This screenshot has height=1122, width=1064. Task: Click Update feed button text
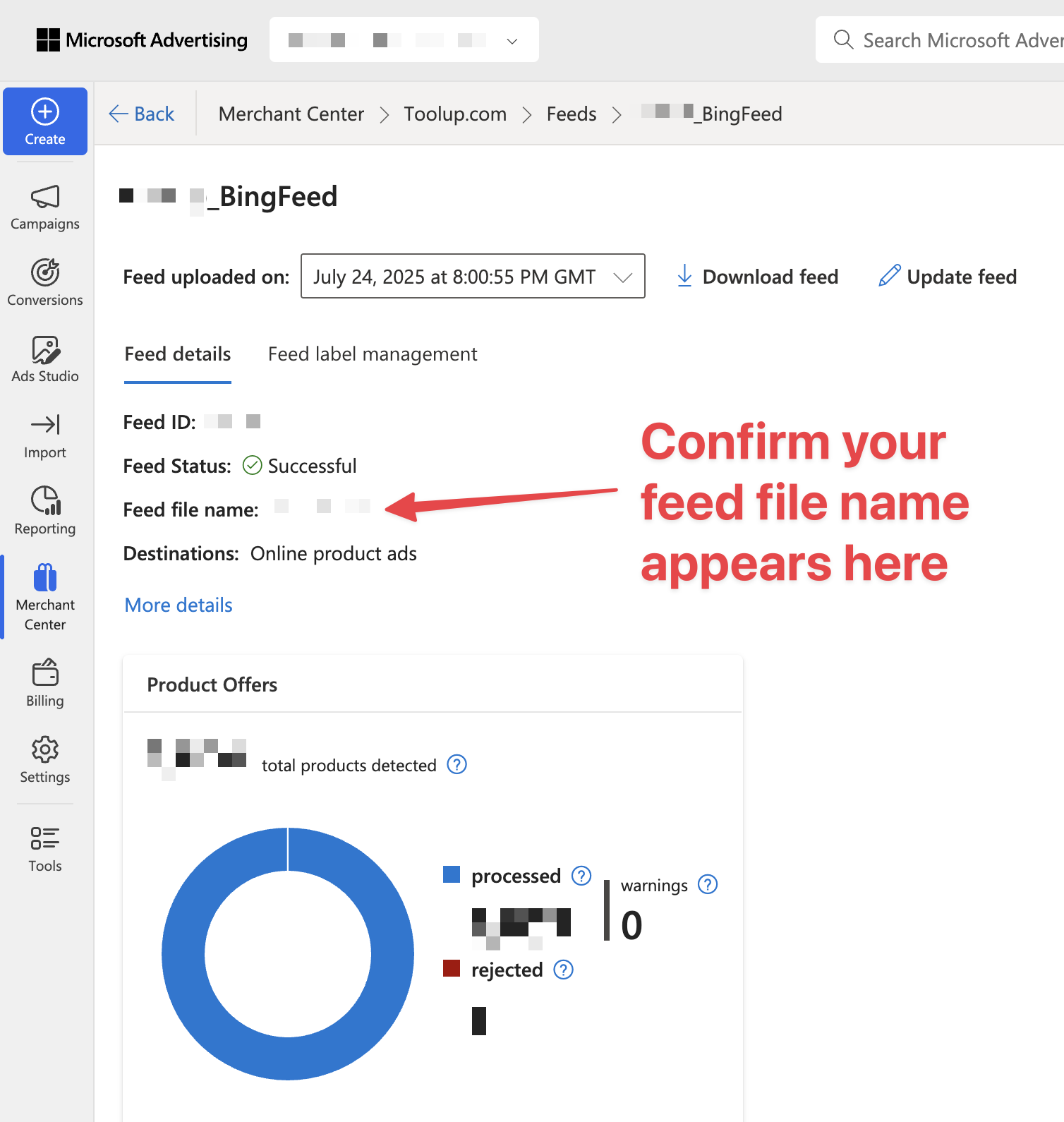(962, 277)
